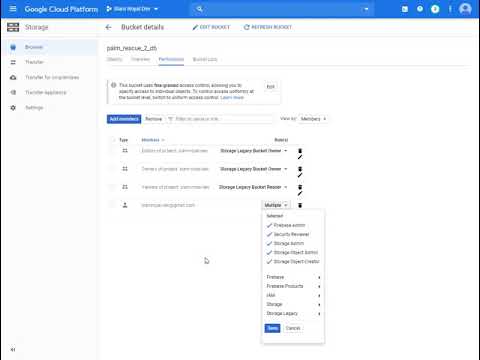Viewport: 480px width, 360px height.
Task: Click the Transfer arrows icon in sidebar
Action: pyautogui.click(x=13, y=62)
